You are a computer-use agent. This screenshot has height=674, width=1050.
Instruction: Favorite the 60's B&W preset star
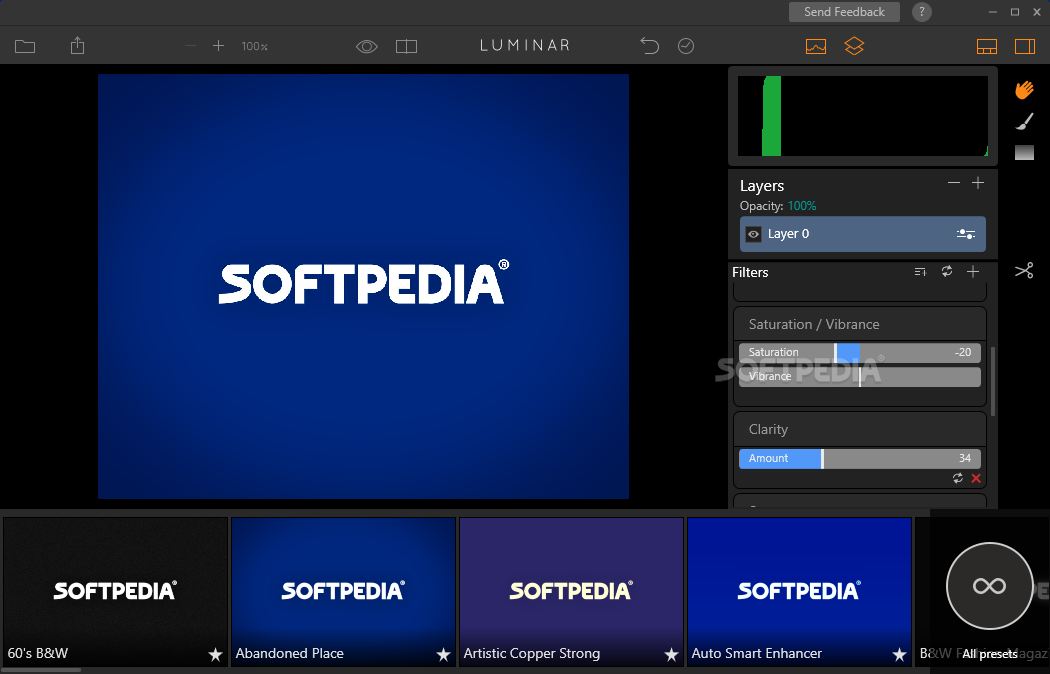click(x=215, y=654)
